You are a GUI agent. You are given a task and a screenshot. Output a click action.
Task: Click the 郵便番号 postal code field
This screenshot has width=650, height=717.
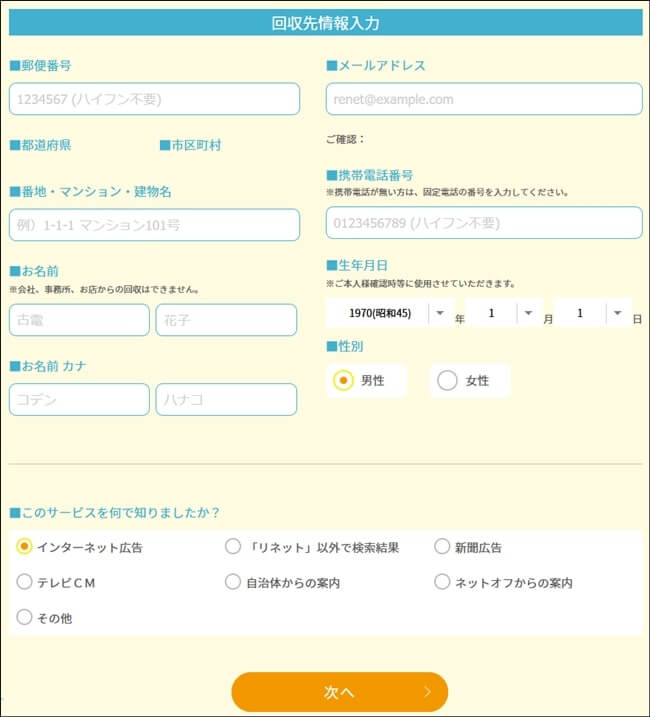click(x=155, y=99)
